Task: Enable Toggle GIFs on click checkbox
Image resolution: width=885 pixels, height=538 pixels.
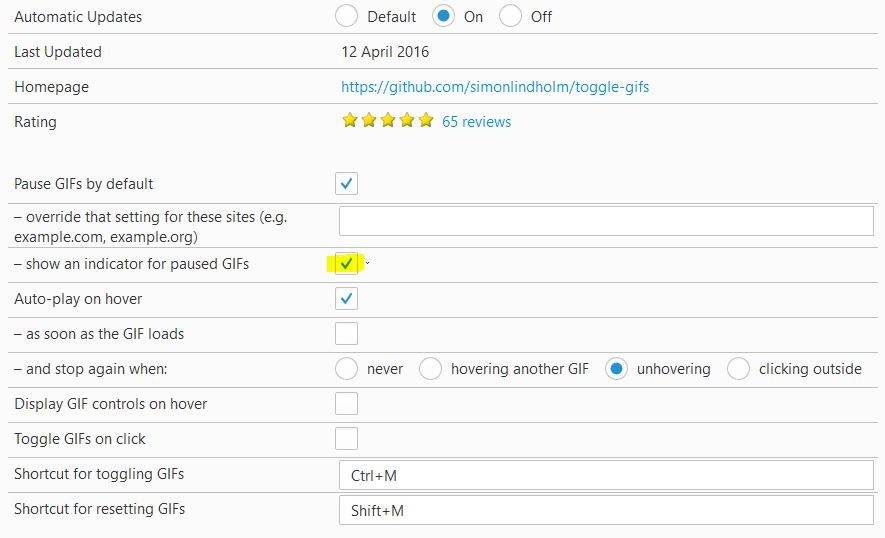Action: click(346, 439)
